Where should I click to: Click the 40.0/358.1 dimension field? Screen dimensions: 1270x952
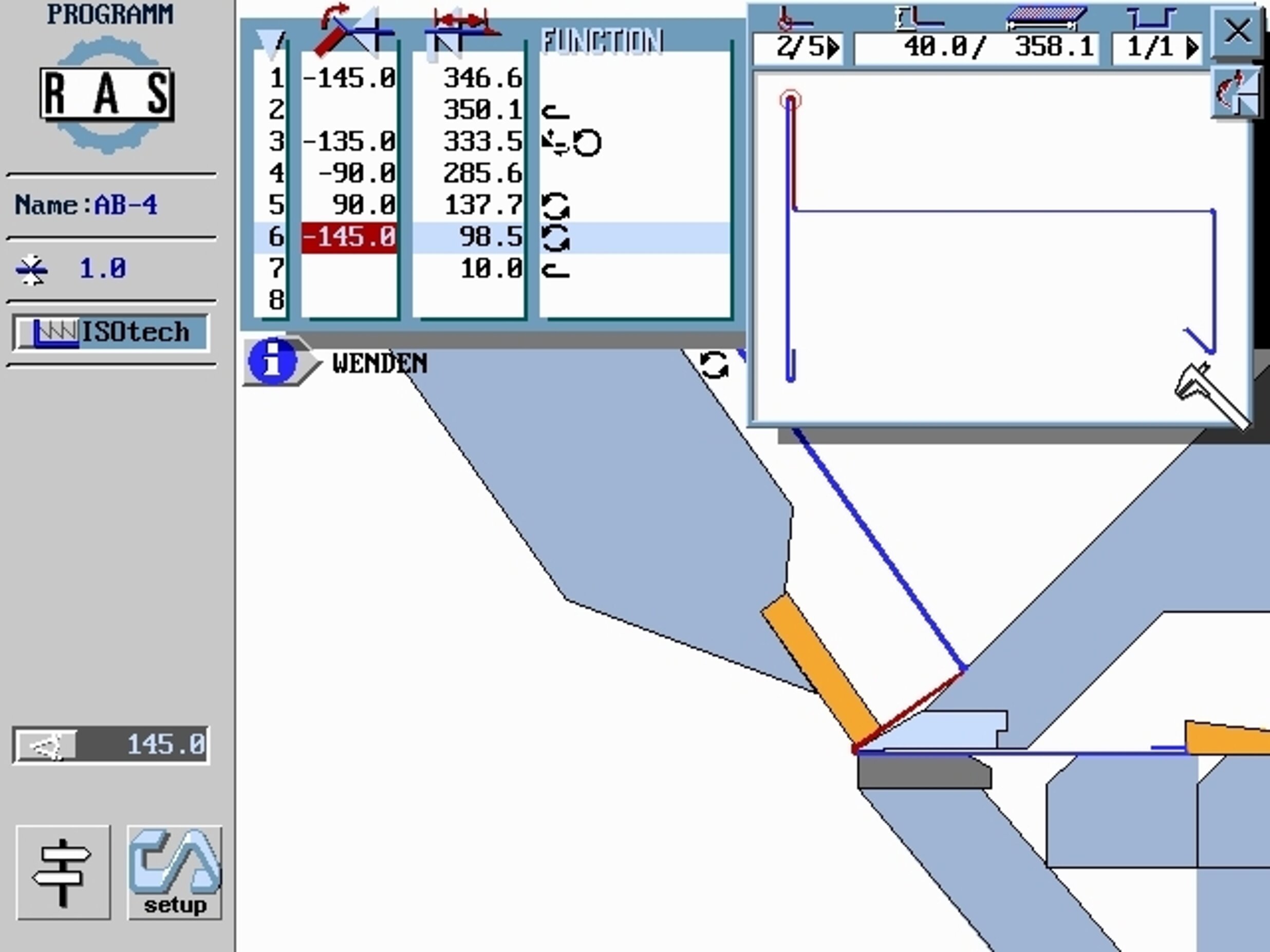[x=976, y=48]
